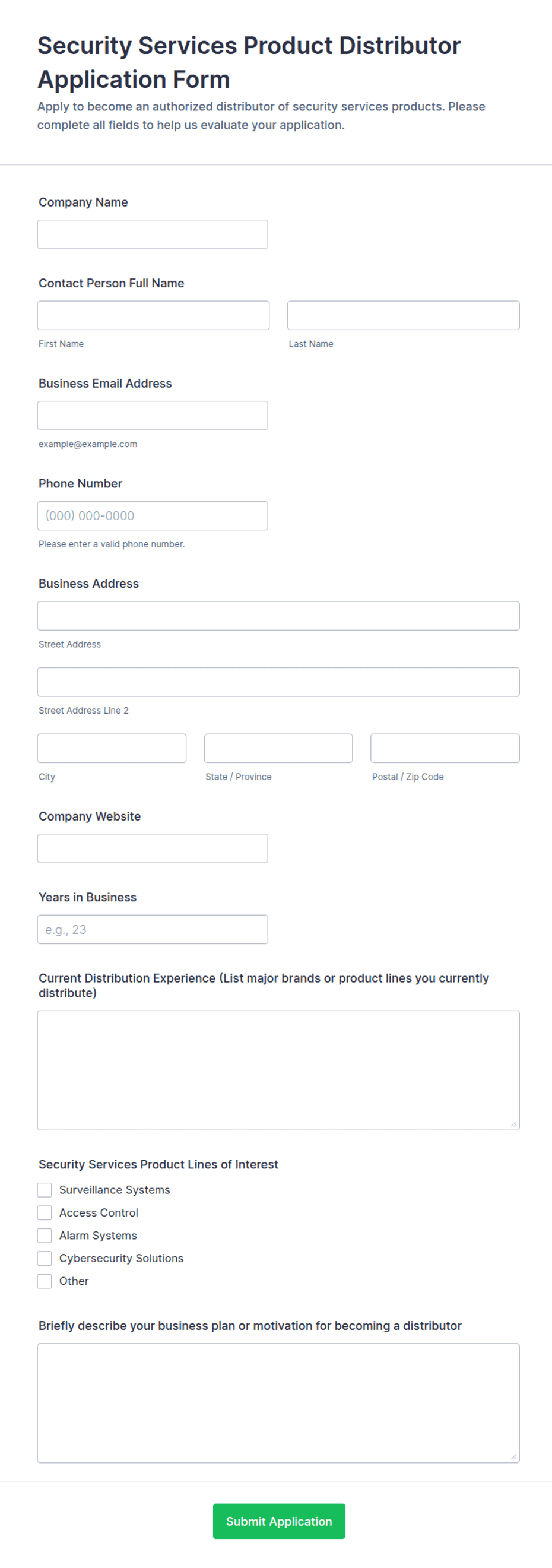Image resolution: width=552 pixels, height=1568 pixels.
Task: Check the Surveillance Systems checkbox
Action: click(45, 1189)
